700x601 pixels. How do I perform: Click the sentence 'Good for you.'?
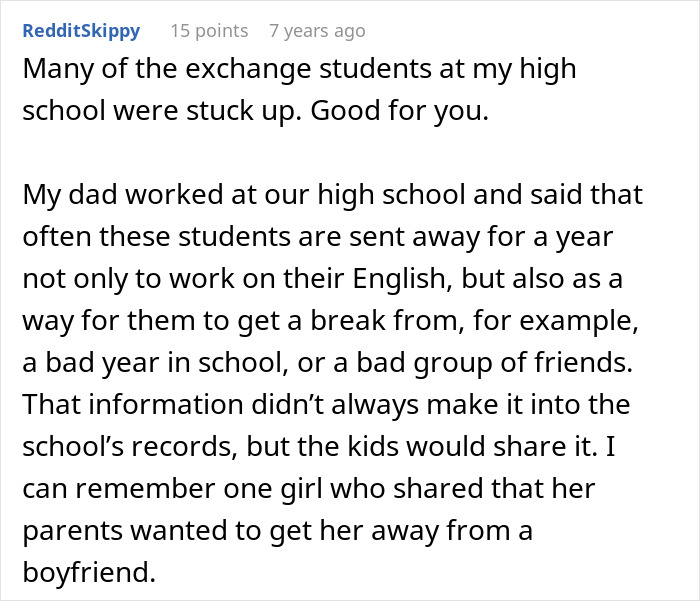400,111
